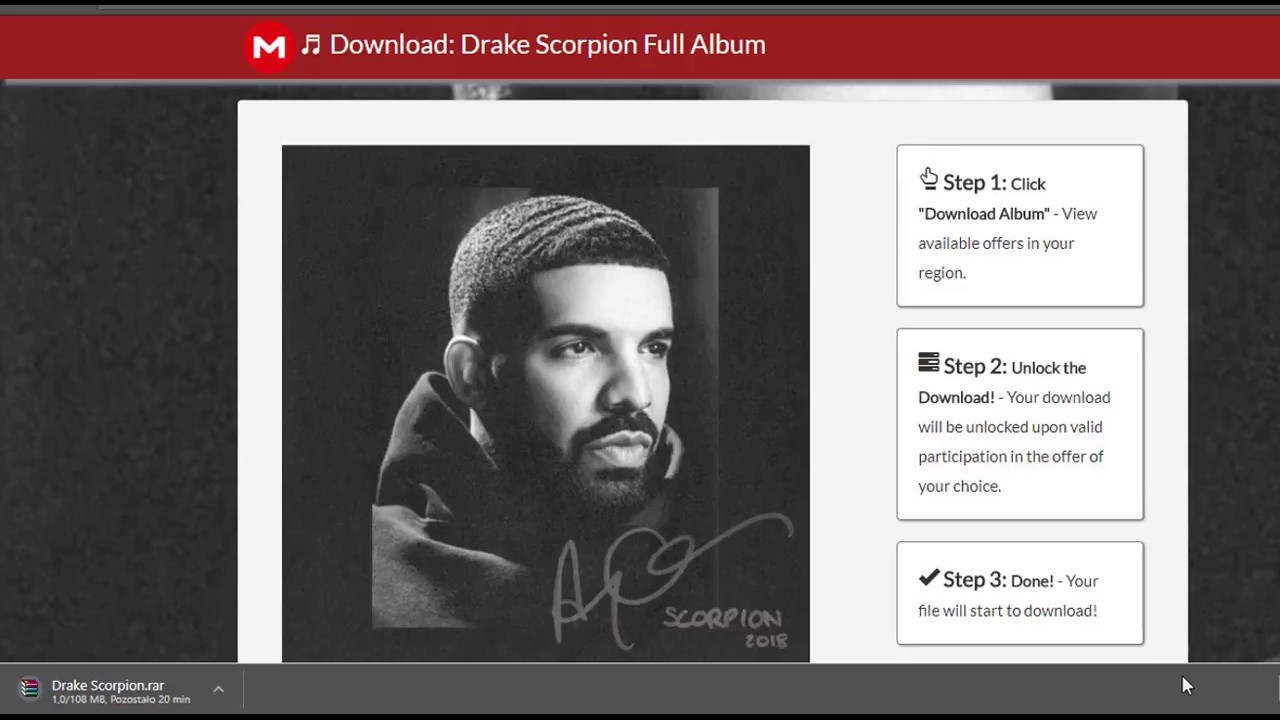
Task: Click the WinRAR file icon in download bar
Action: [30, 688]
